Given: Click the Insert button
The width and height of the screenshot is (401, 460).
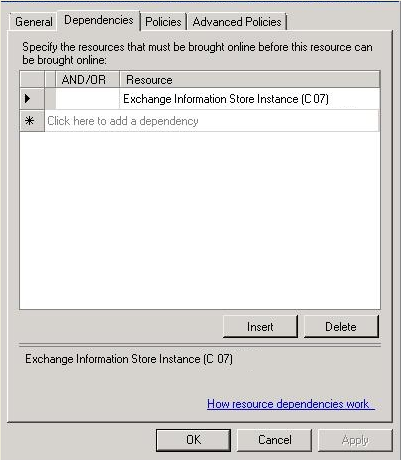Looking at the screenshot, I should [x=260, y=327].
